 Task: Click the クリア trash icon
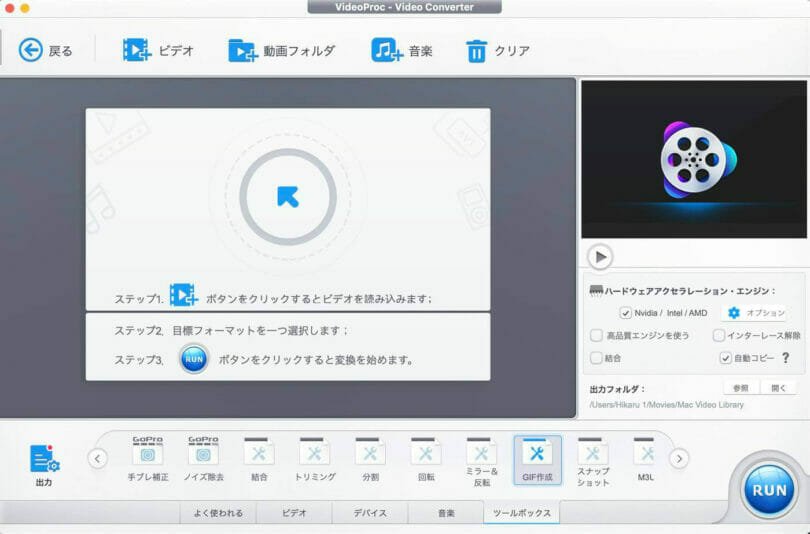coord(476,51)
